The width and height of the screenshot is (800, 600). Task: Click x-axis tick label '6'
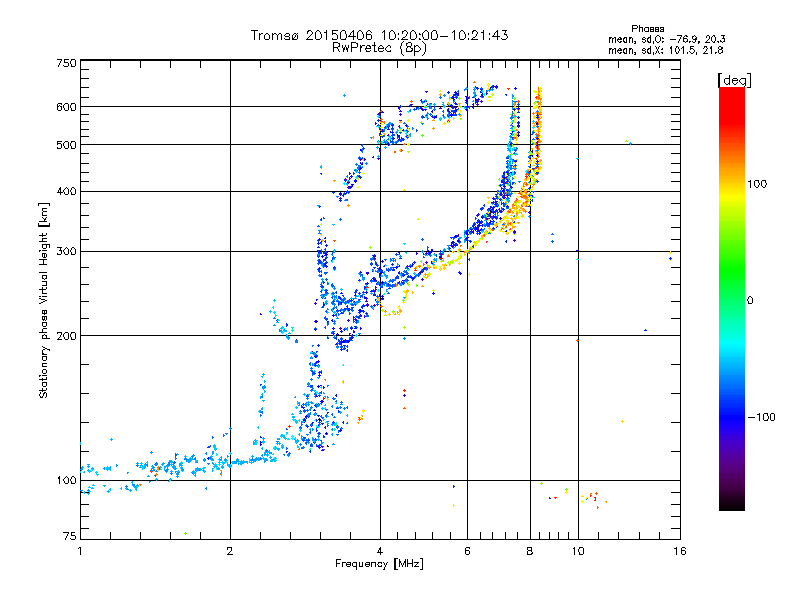467,551
